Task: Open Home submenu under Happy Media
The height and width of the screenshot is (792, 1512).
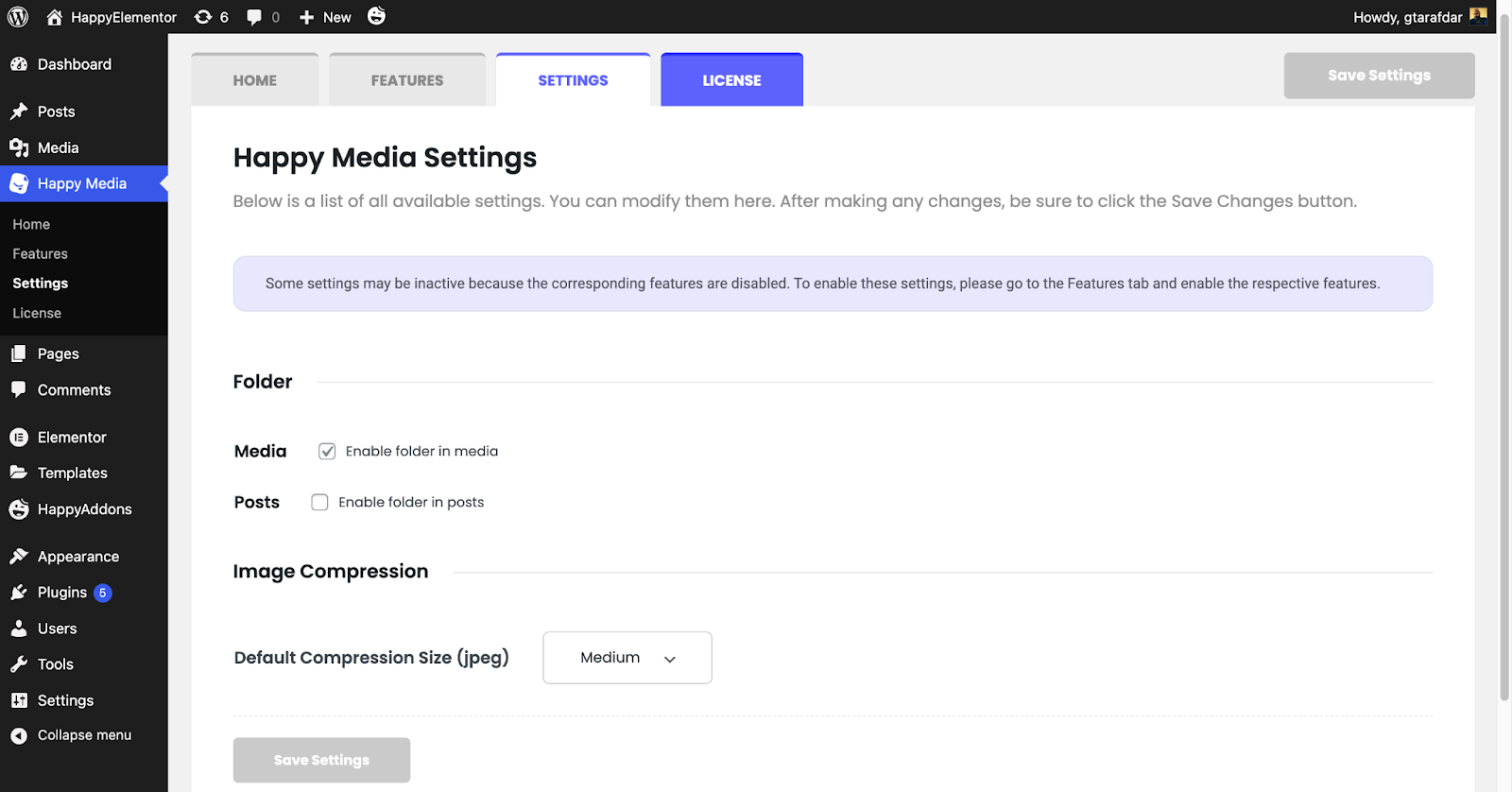Action: [x=31, y=224]
